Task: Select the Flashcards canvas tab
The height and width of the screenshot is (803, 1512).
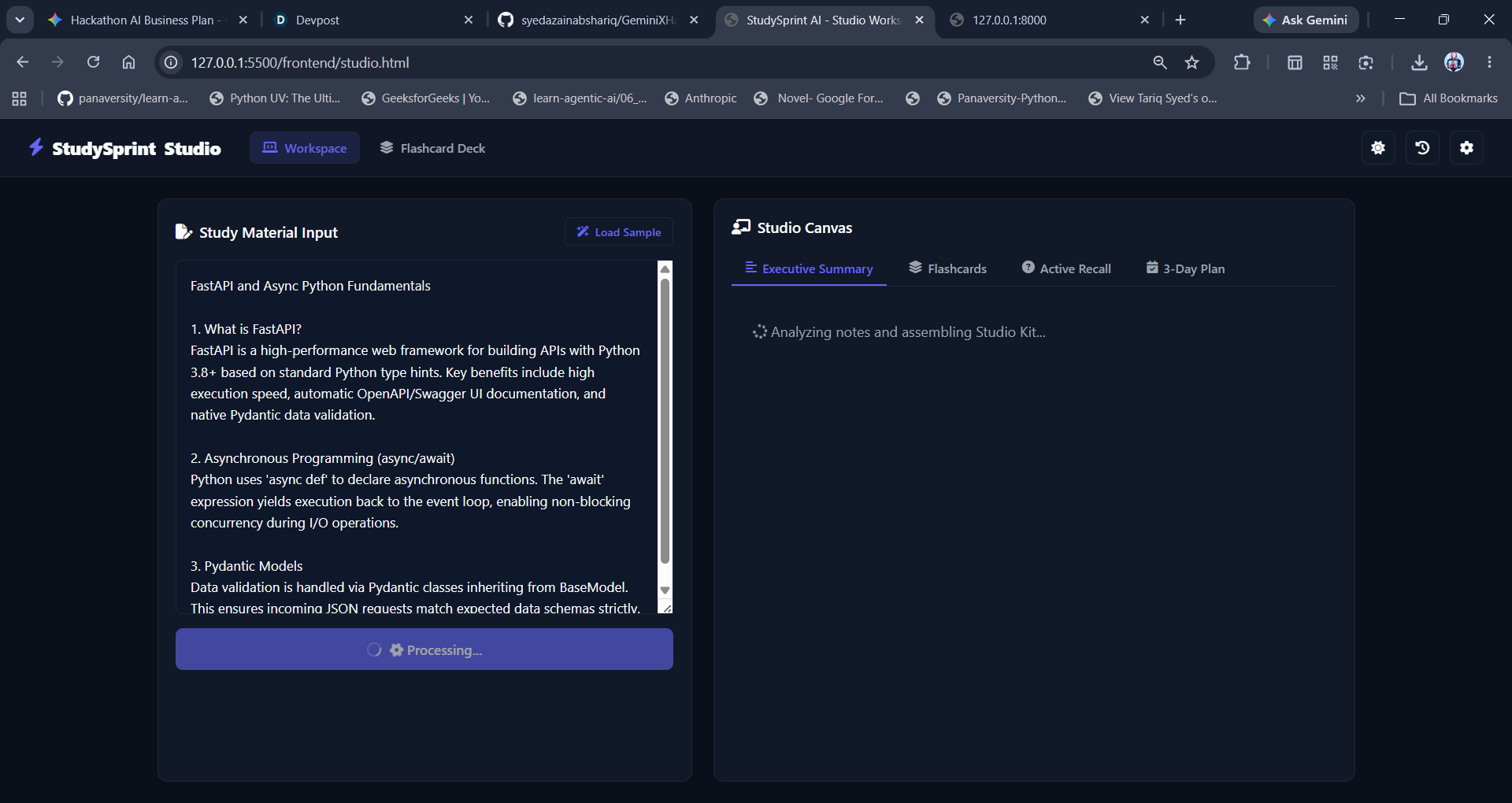Action: pos(947,268)
